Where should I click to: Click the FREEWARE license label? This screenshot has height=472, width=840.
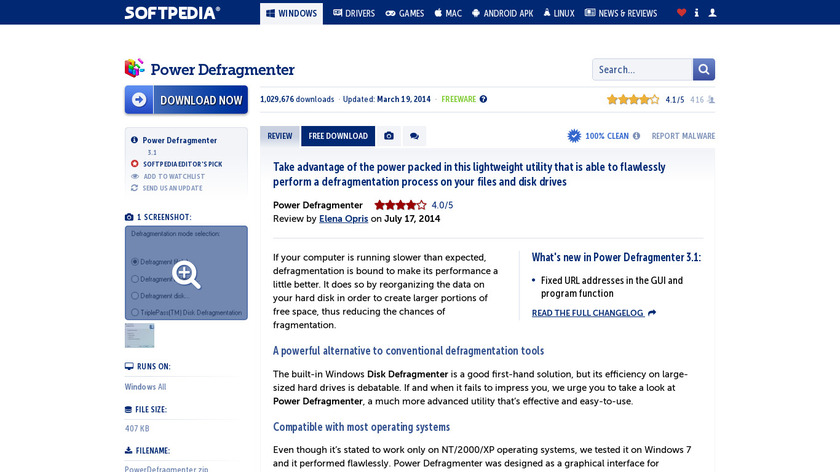tap(459, 99)
